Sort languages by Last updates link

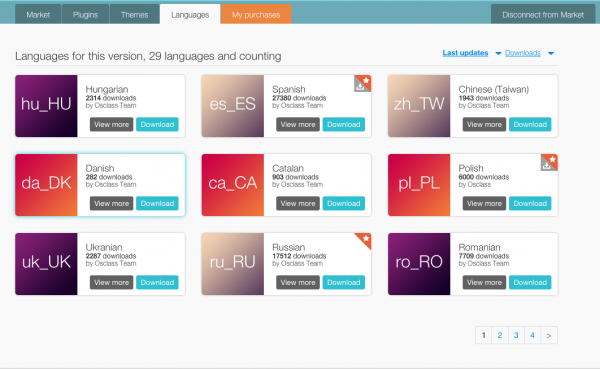coord(465,53)
